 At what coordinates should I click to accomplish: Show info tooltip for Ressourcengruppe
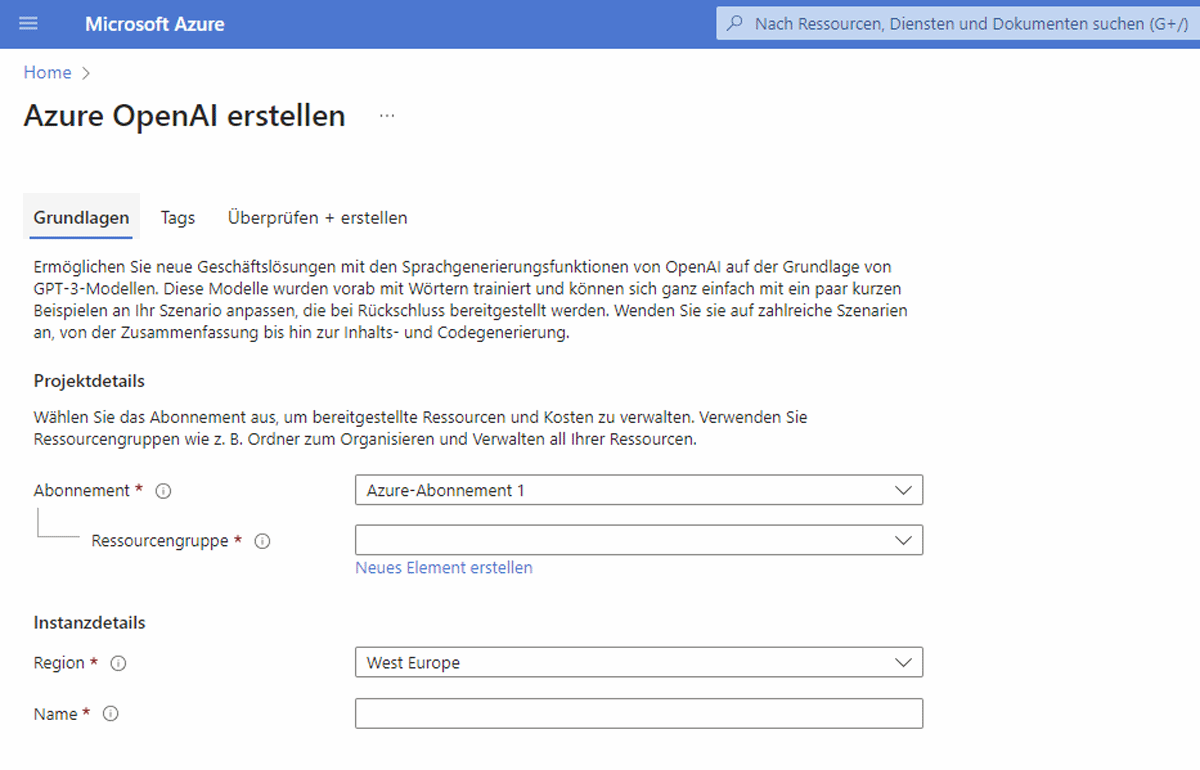pos(263,541)
